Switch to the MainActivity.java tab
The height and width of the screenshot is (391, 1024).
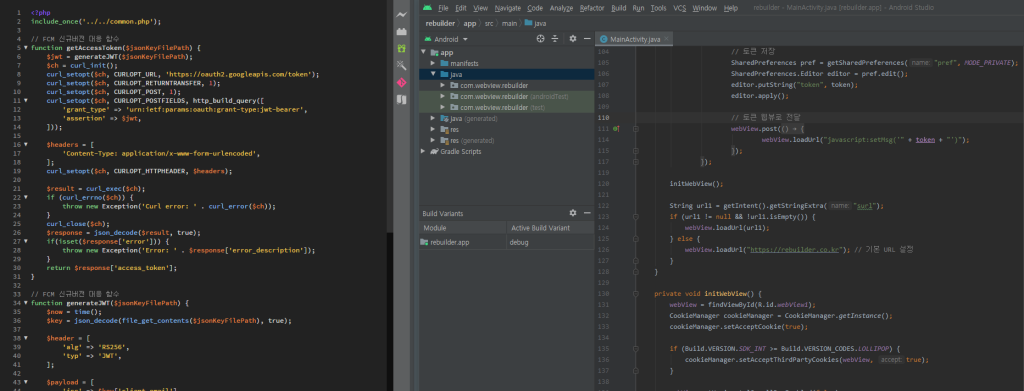(x=635, y=40)
